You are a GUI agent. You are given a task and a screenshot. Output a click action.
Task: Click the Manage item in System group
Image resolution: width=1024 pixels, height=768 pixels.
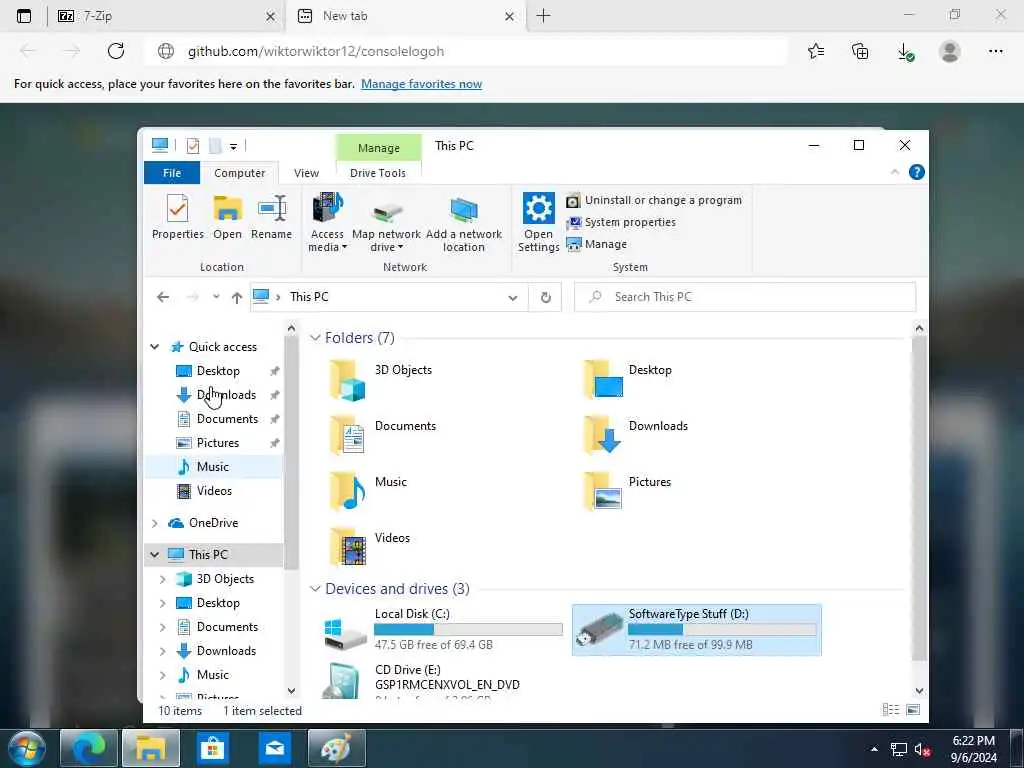point(597,244)
